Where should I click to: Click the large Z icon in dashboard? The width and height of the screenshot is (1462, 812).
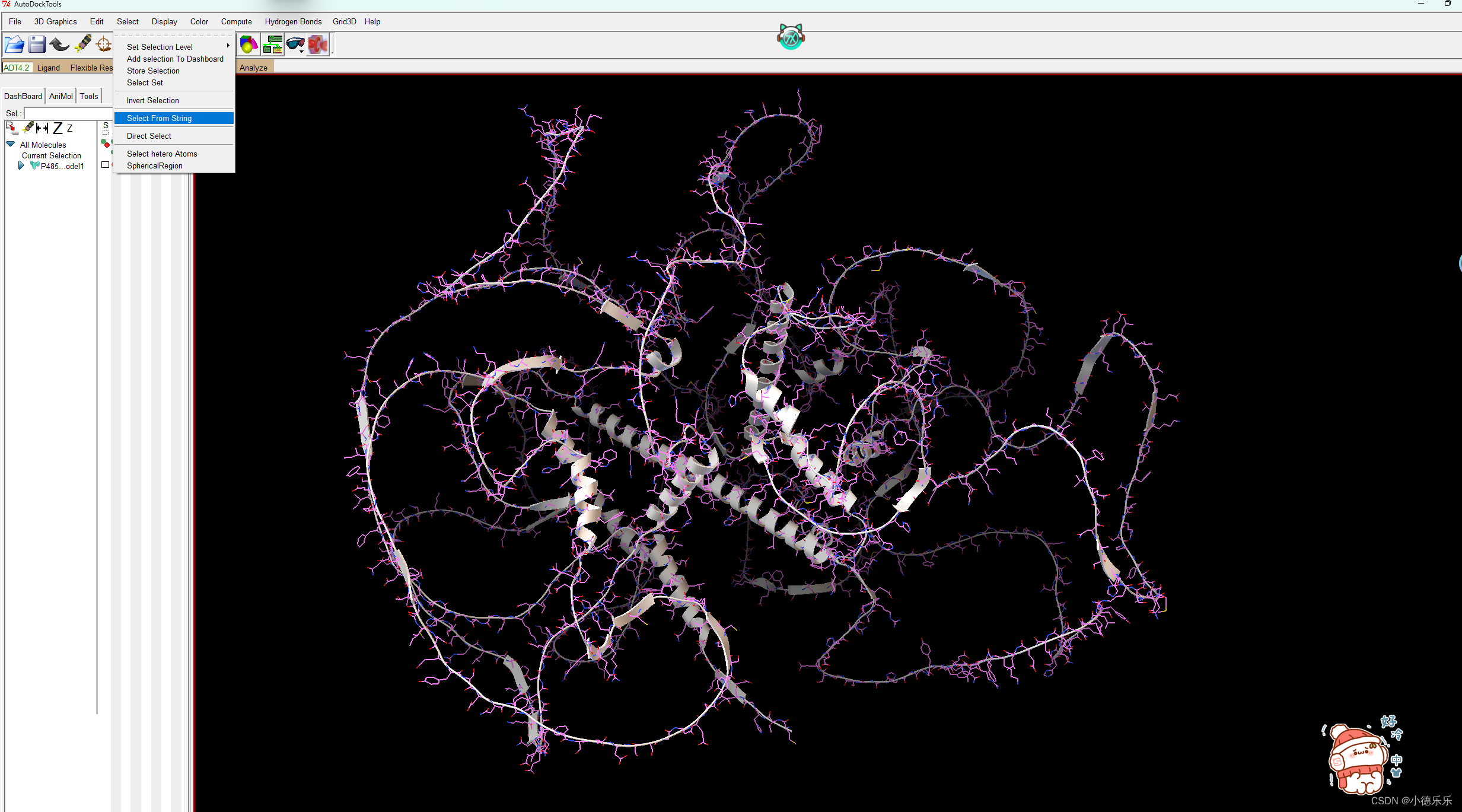click(58, 128)
